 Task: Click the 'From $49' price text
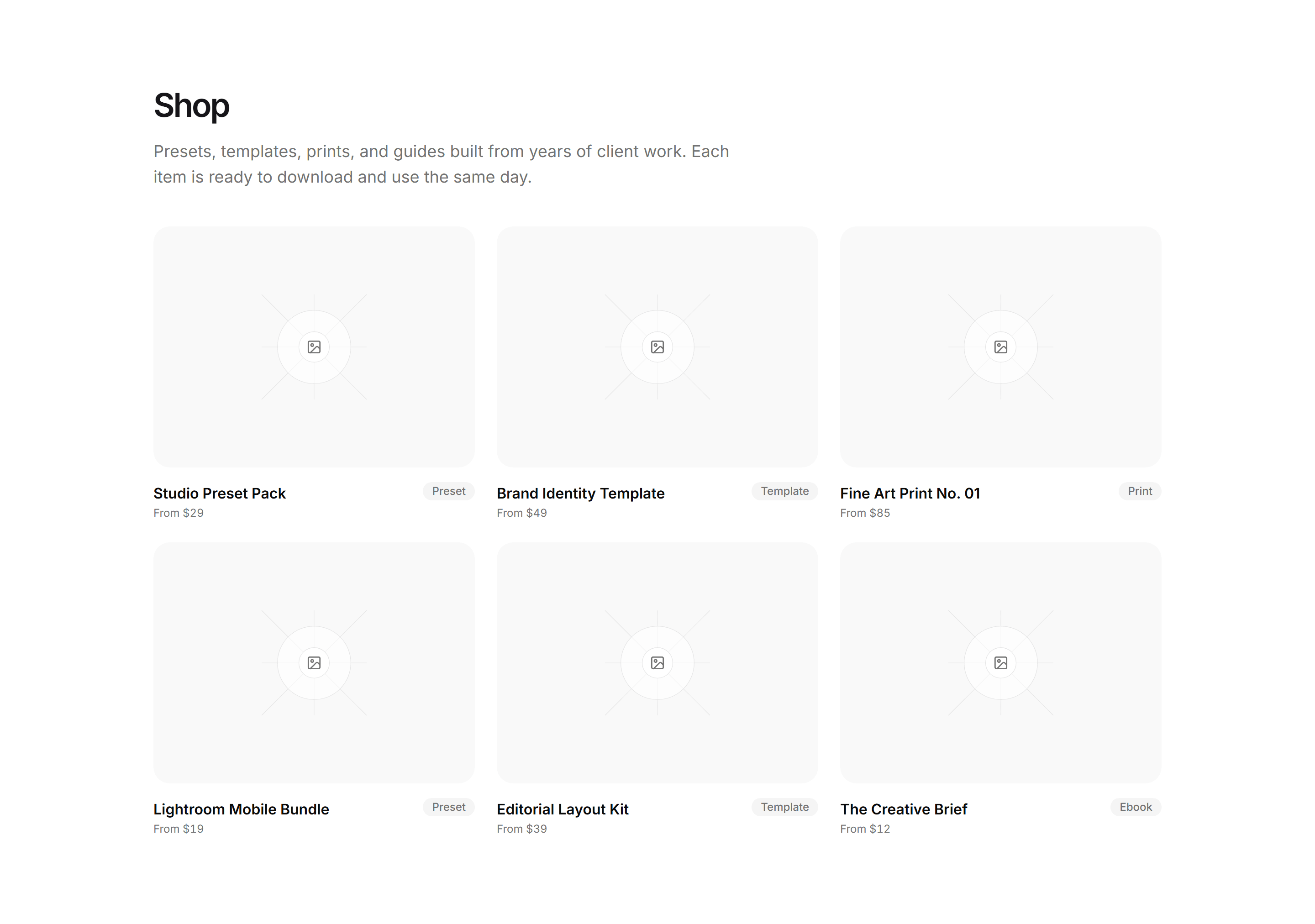point(522,513)
